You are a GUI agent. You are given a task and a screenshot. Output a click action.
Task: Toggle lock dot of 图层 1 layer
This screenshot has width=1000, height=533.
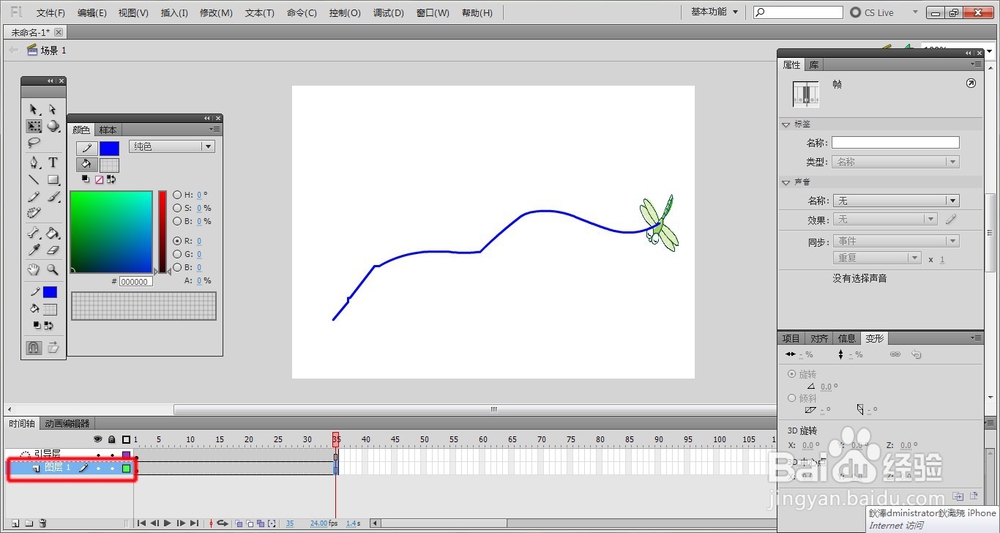(112, 469)
